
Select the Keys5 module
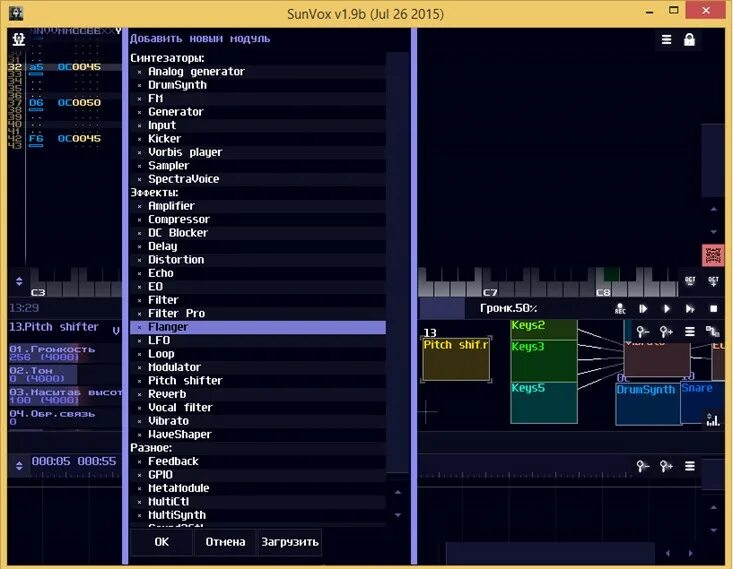[544, 403]
